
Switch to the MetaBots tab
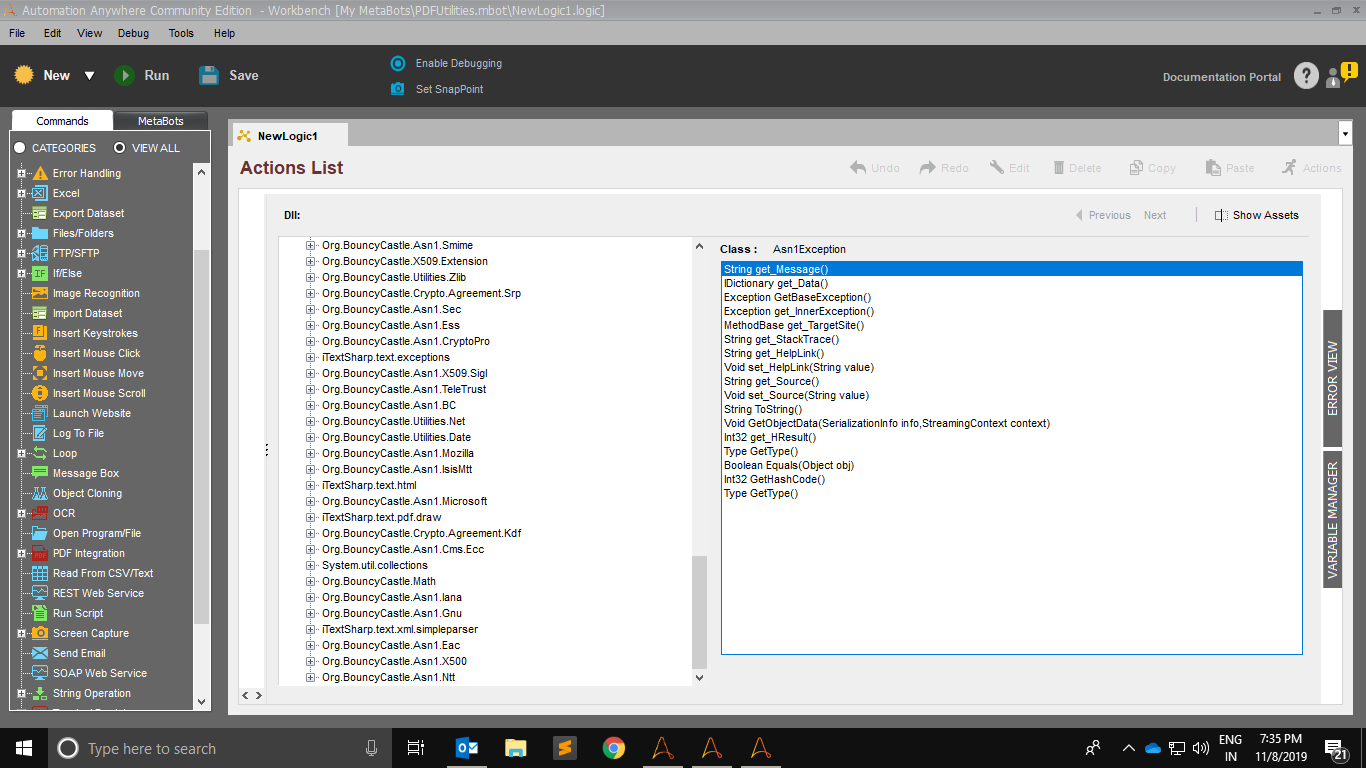tap(160, 121)
